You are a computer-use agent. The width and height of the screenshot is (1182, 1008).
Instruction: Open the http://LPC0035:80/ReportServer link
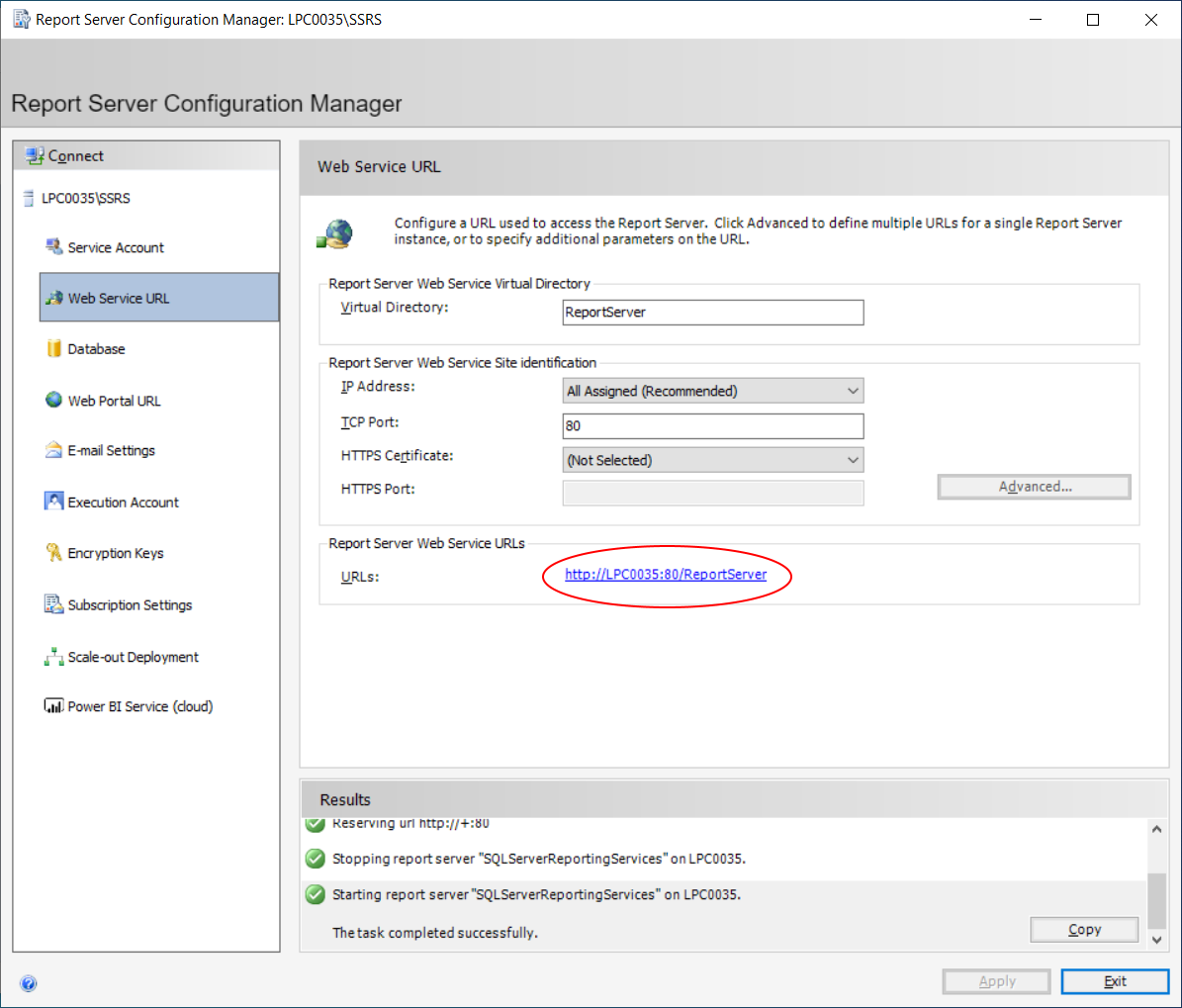tap(666, 574)
